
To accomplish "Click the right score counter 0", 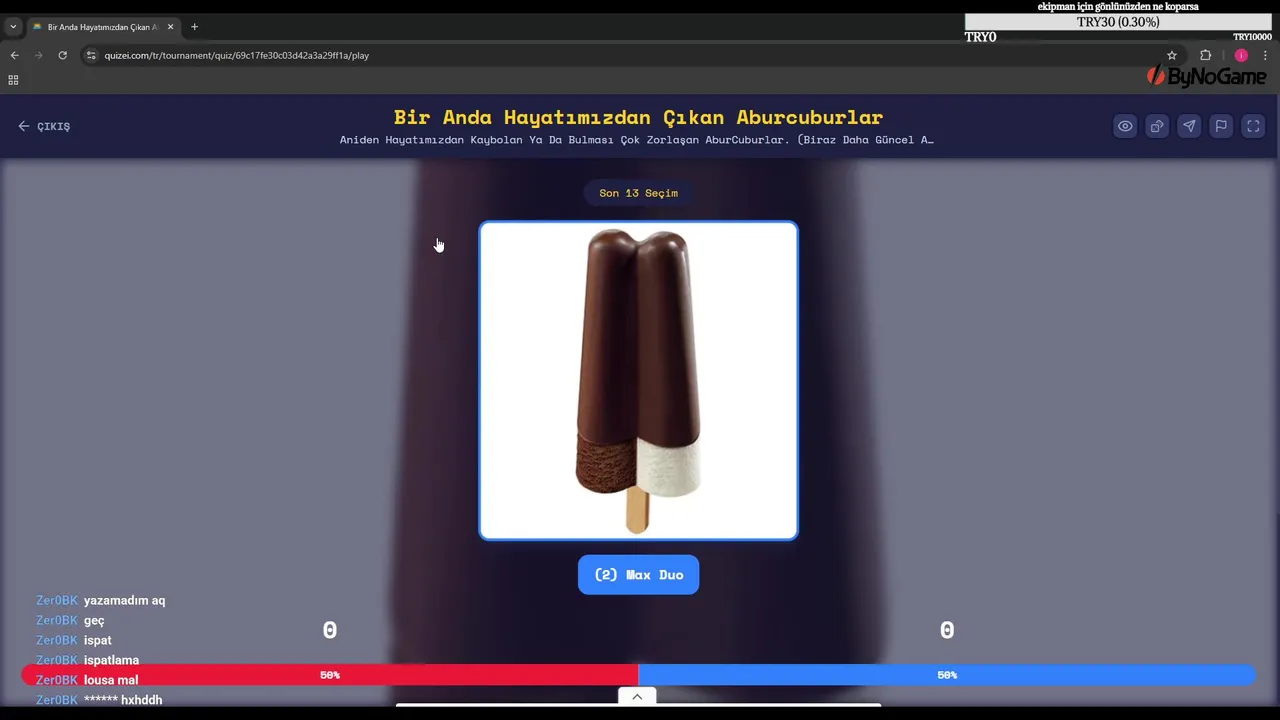I will click(x=947, y=630).
